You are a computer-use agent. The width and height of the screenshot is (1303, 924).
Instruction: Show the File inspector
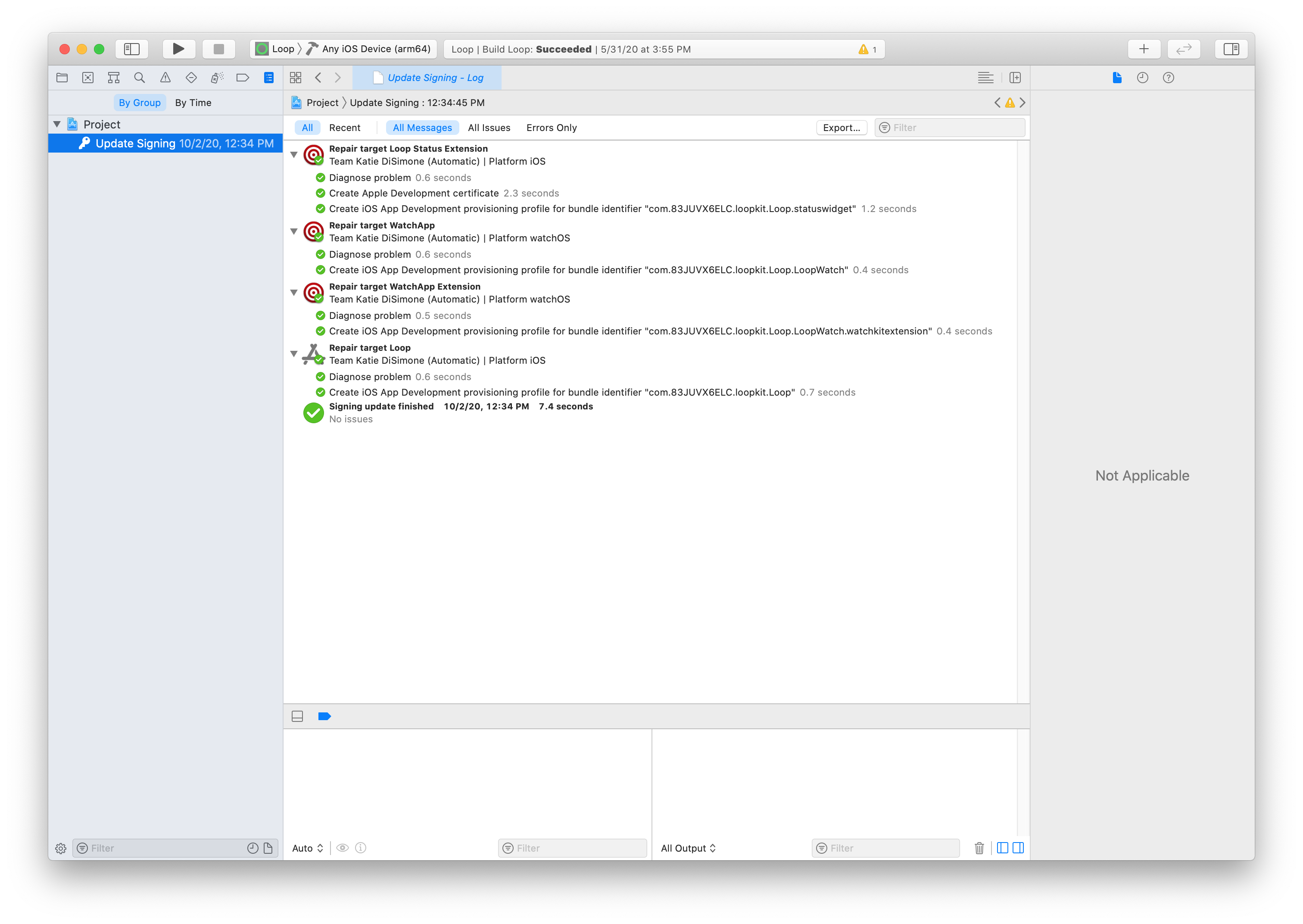click(x=1117, y=78)
